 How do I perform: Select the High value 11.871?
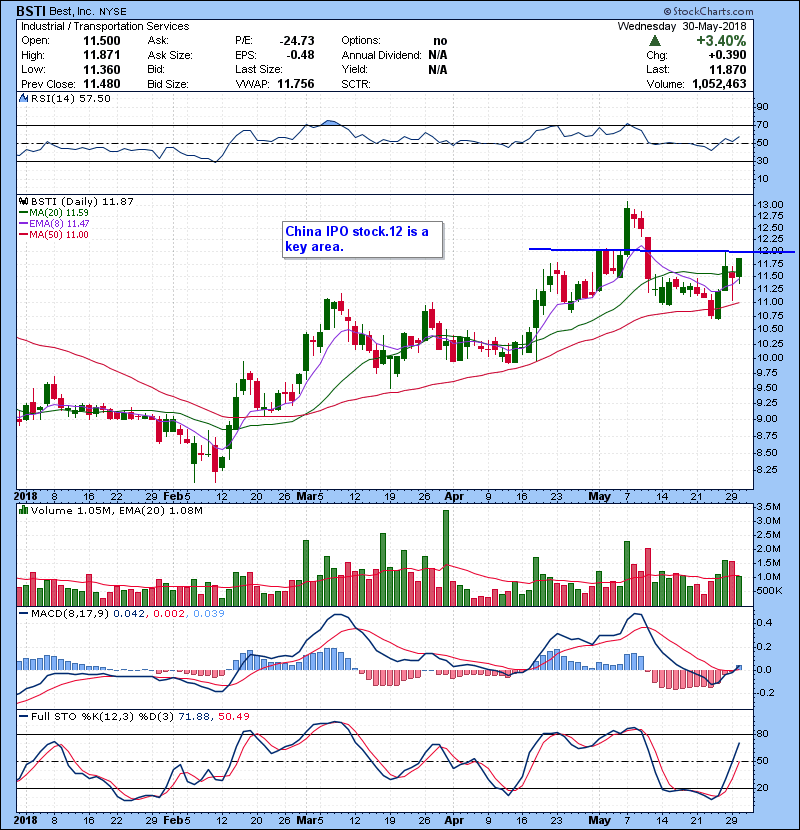point(102,55)
